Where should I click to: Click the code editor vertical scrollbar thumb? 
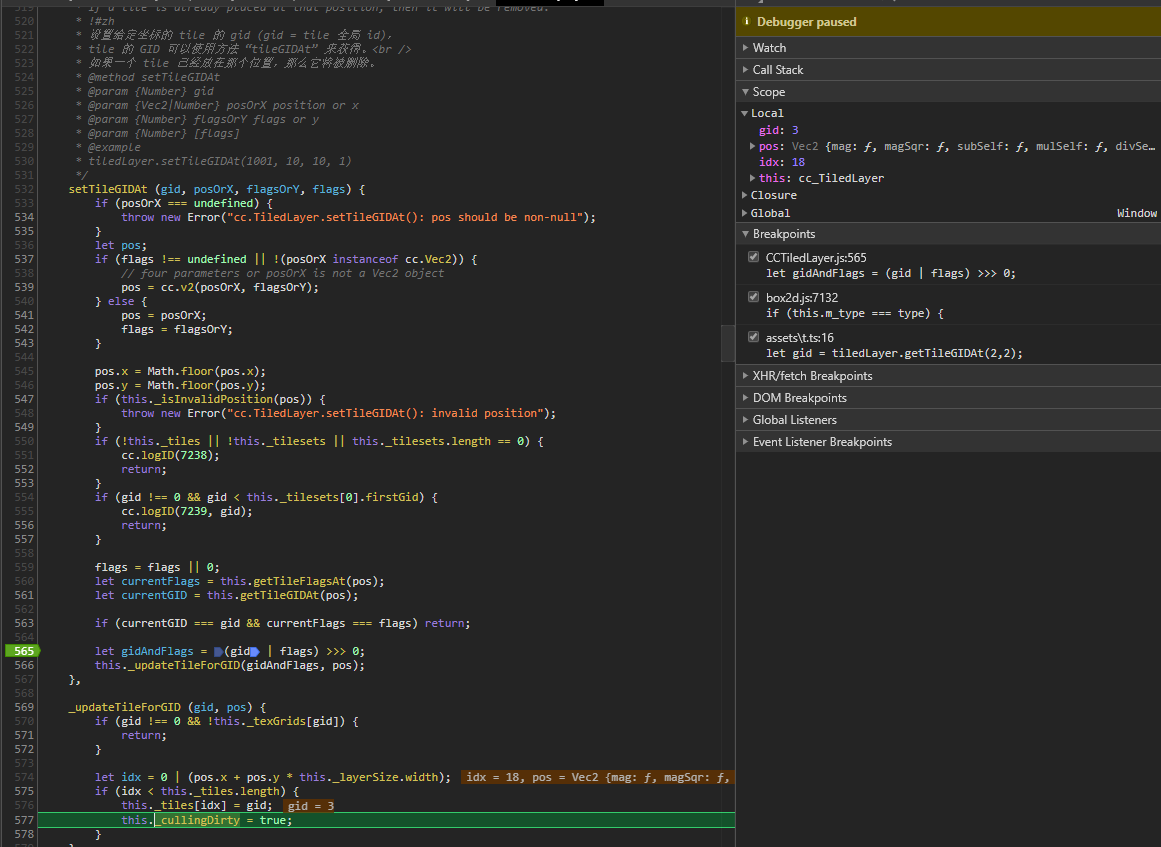click(728, 343)
